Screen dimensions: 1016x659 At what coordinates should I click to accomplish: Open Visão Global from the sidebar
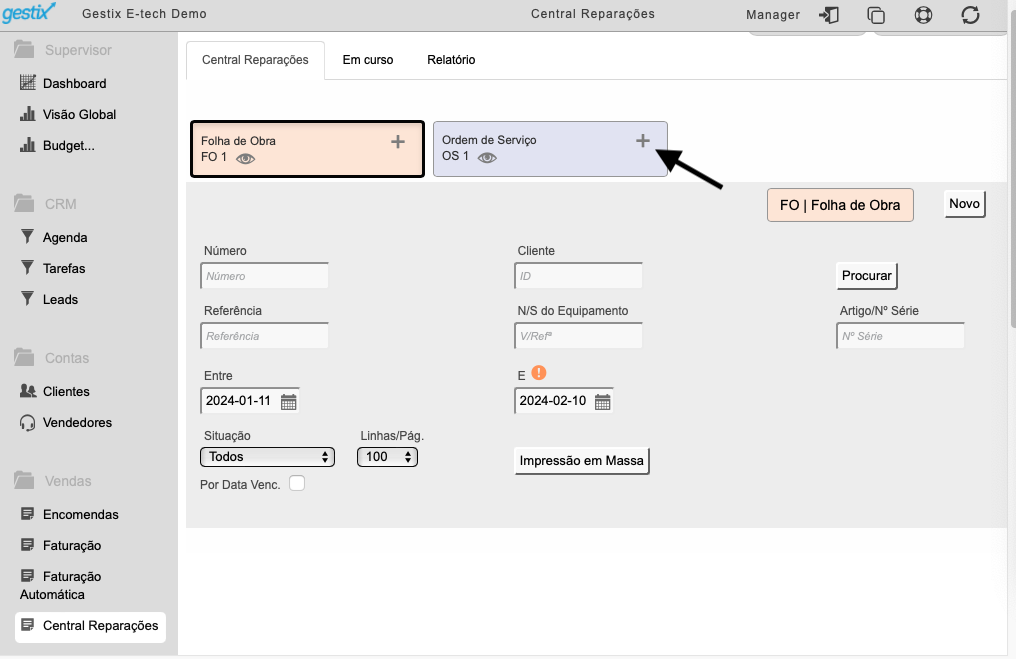[x=80, y=115]
